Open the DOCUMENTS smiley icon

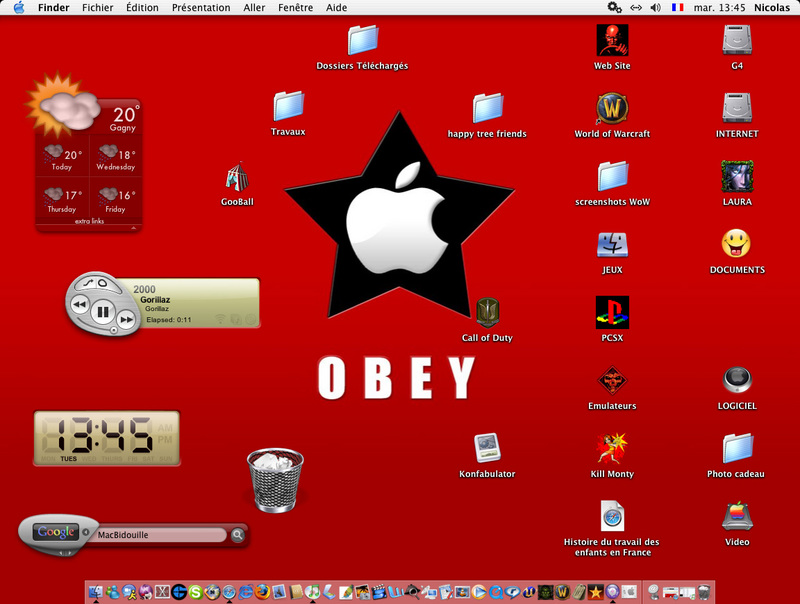click(736, 243)
